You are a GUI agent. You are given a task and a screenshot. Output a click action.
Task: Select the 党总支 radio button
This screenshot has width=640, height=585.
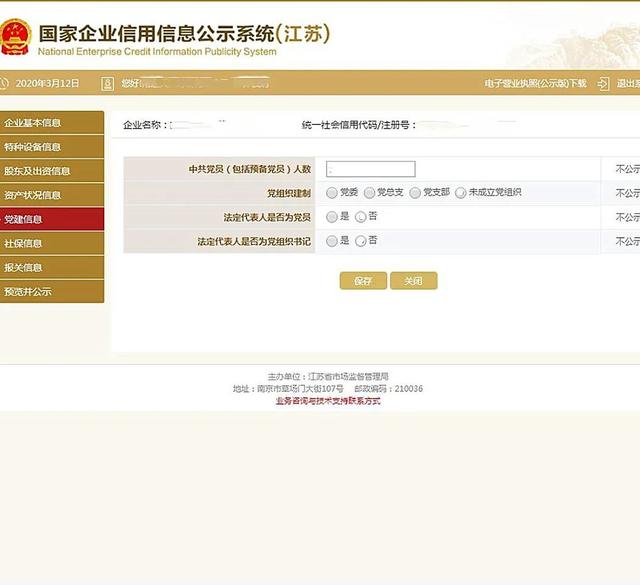369,193
